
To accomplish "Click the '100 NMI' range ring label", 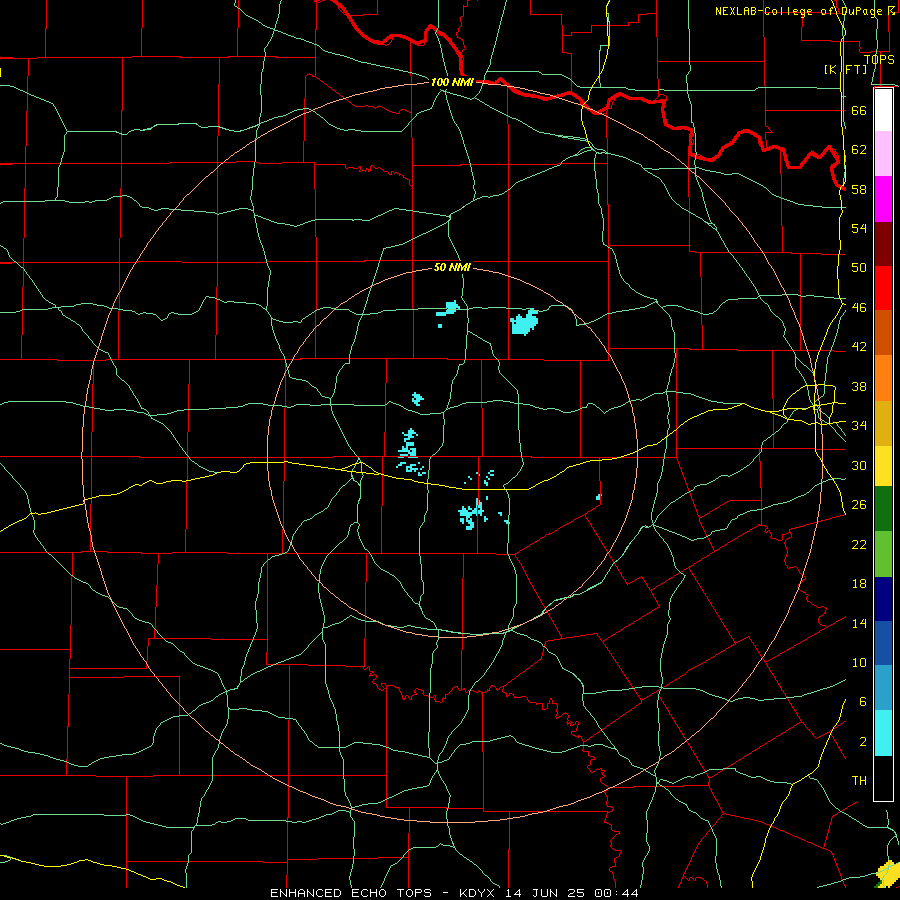I will point(452,82).
